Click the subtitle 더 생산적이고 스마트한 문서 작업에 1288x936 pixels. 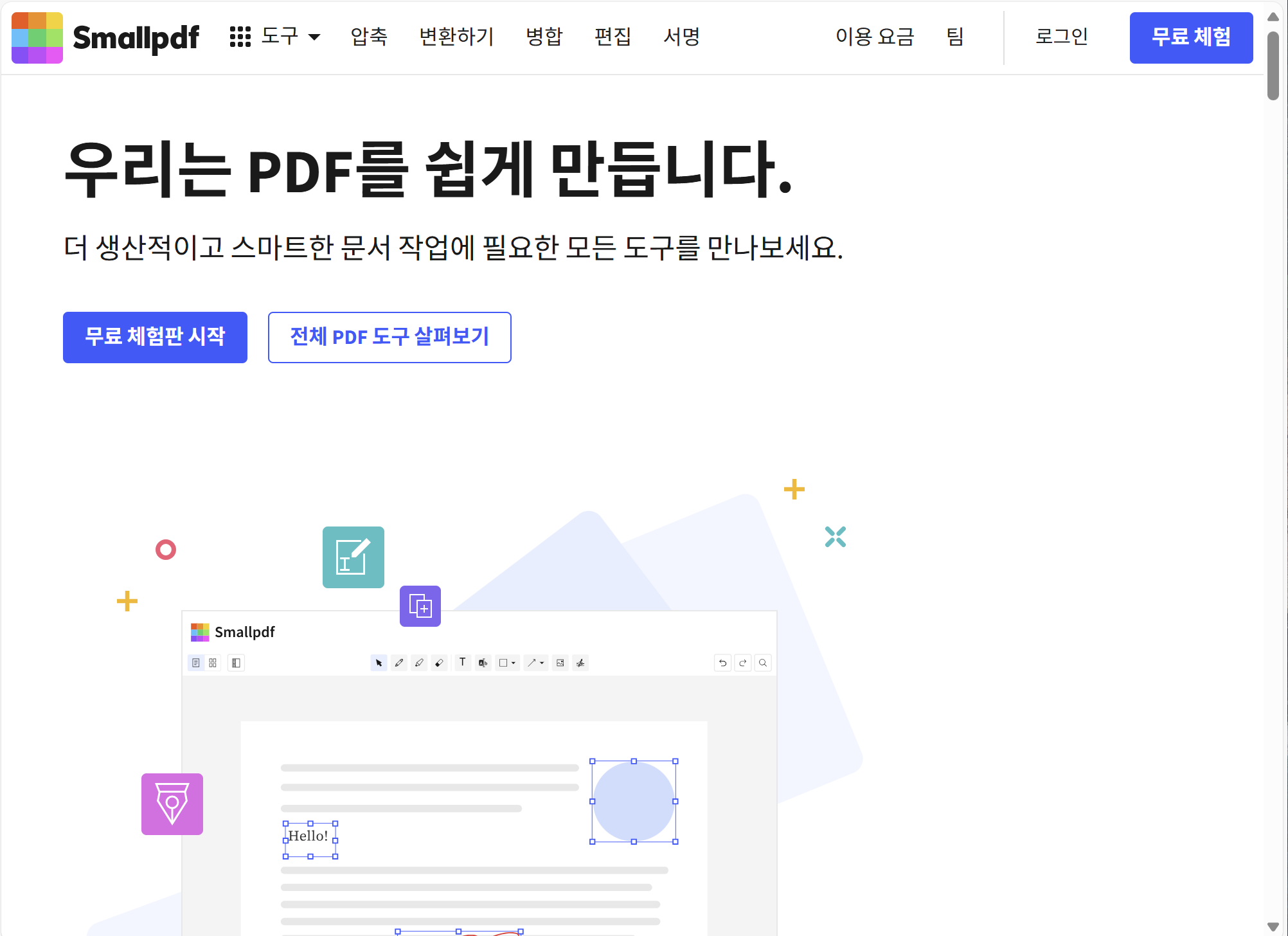coord(453,248)
